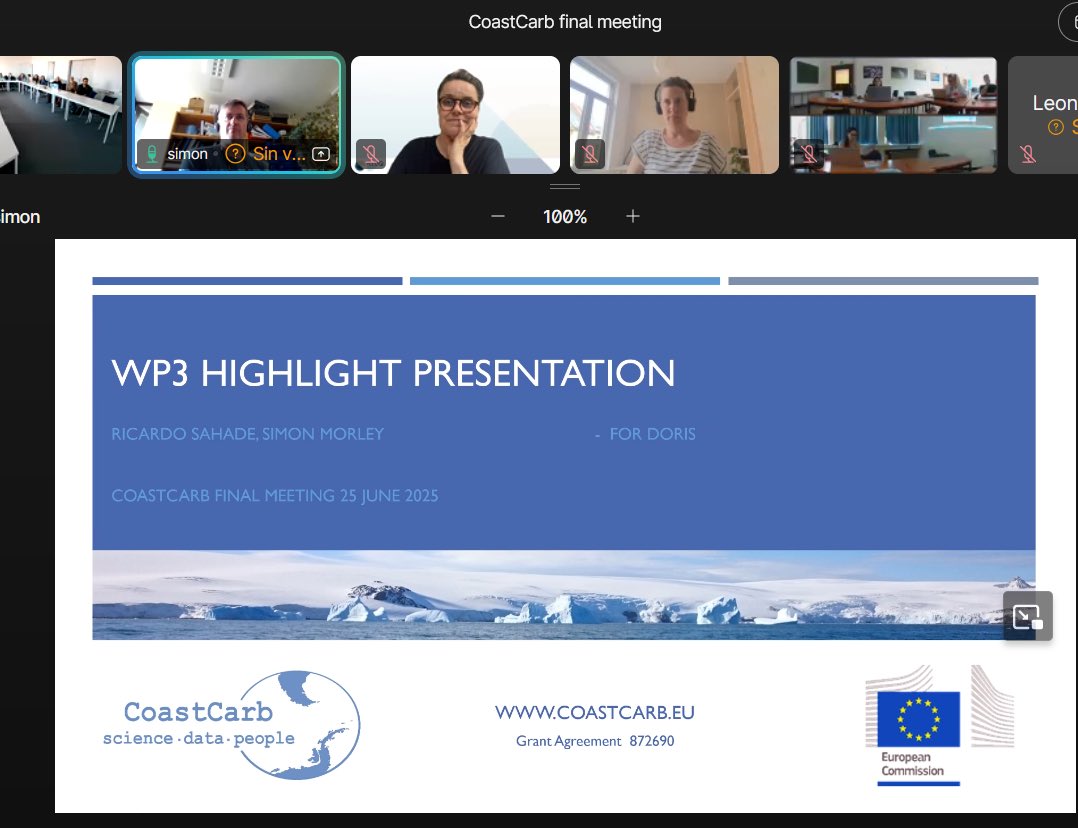This screenshot has height=828, width=1078.
Task: Click the 100% zoom level readout
Action: pyautogui.click(x=565, y=217)
